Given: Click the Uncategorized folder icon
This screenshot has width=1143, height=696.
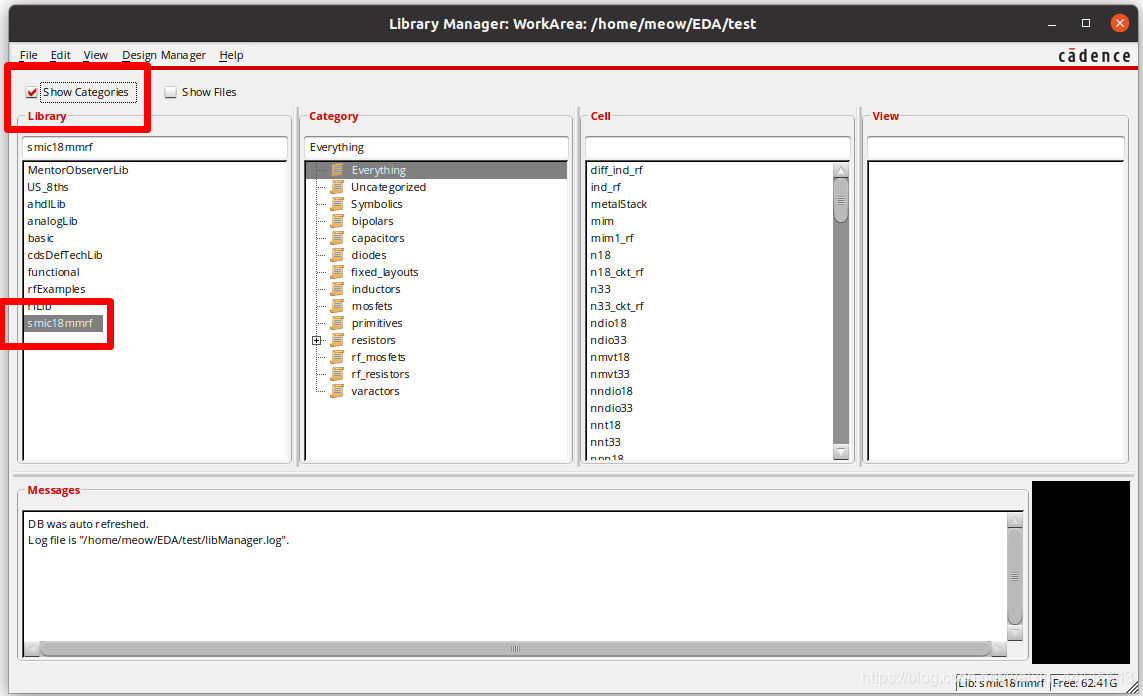Looking at the screenshot, I should [337, 187].
